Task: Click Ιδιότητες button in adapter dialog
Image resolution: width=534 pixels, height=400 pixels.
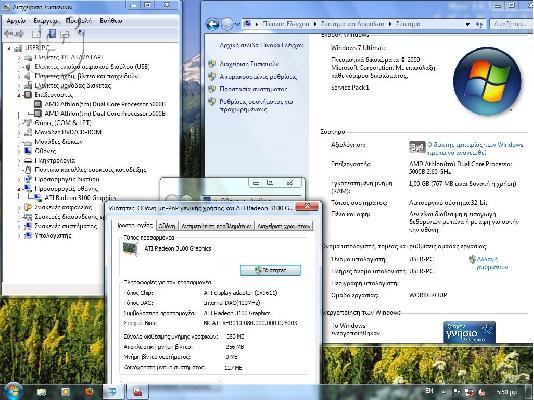Action: coord(270,270)
